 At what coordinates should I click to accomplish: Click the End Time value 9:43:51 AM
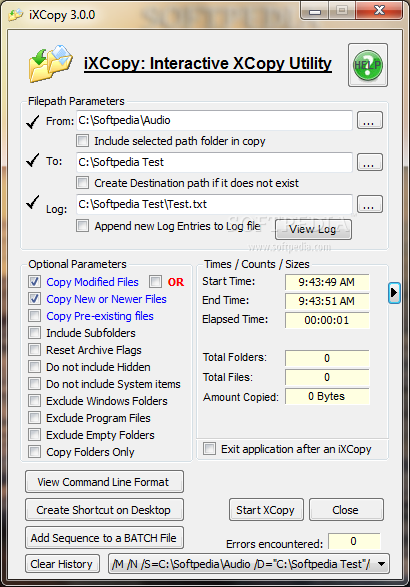pyautogui.click(x=327, y=301)
